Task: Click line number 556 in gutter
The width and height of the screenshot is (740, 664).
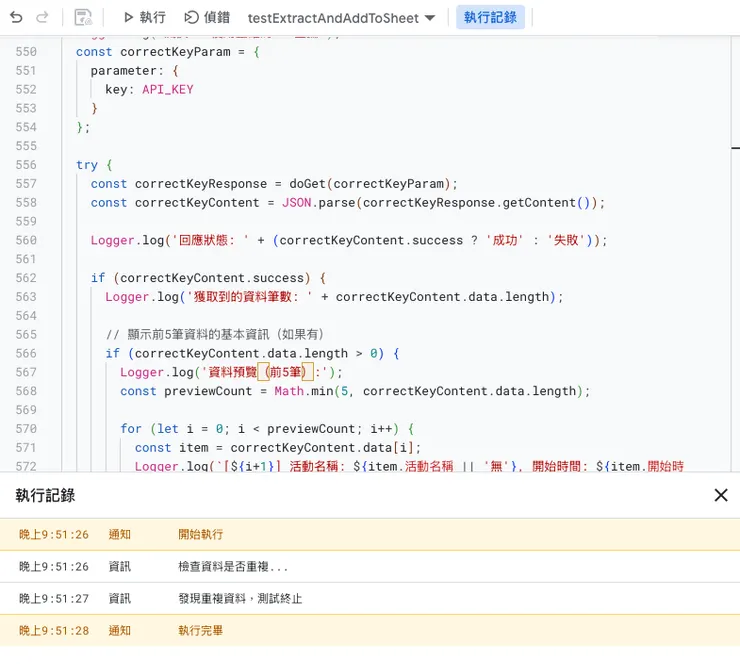Action: (26, 165)
